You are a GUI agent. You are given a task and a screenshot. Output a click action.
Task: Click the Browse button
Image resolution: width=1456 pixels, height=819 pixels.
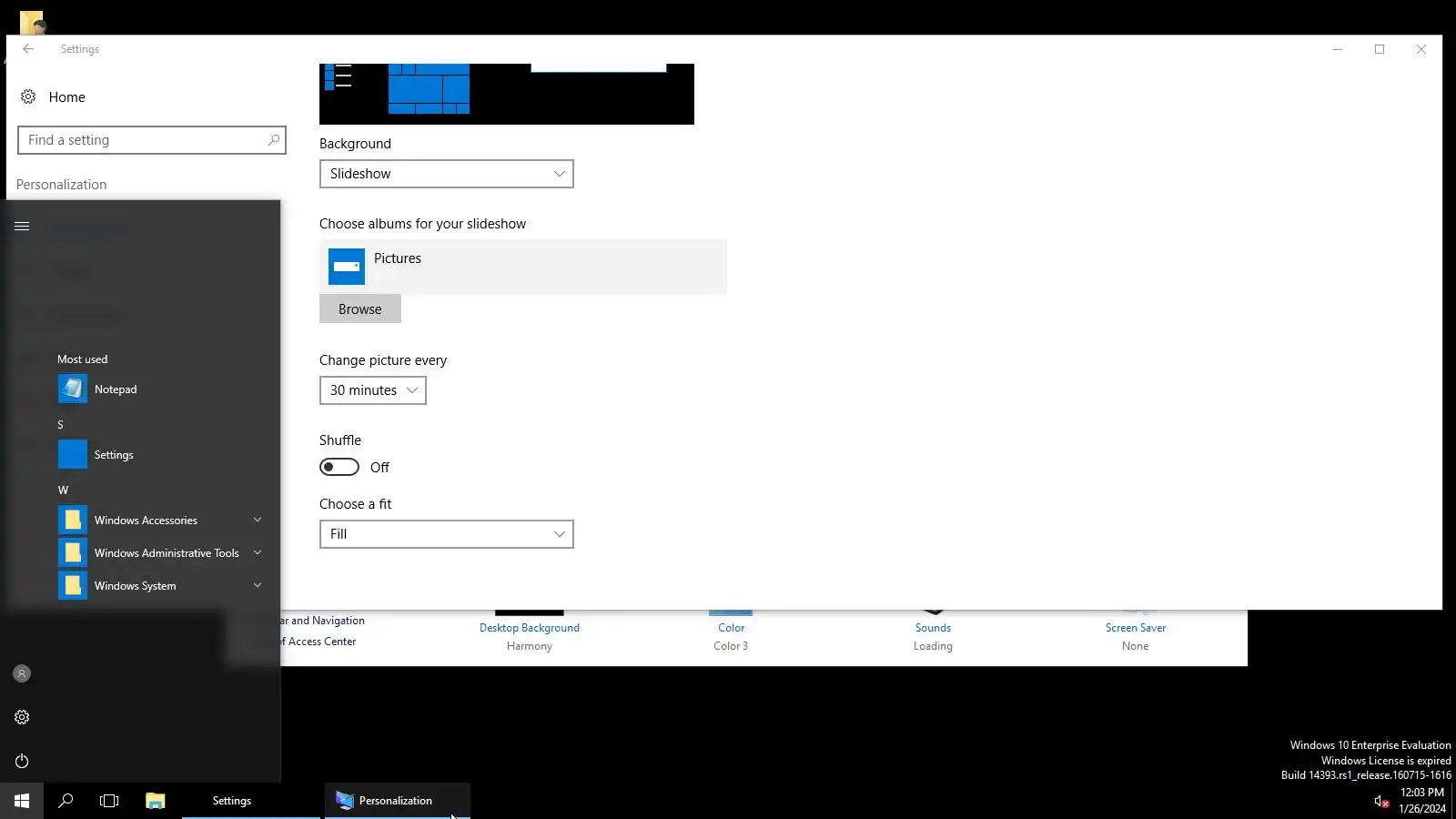point(360,308)
